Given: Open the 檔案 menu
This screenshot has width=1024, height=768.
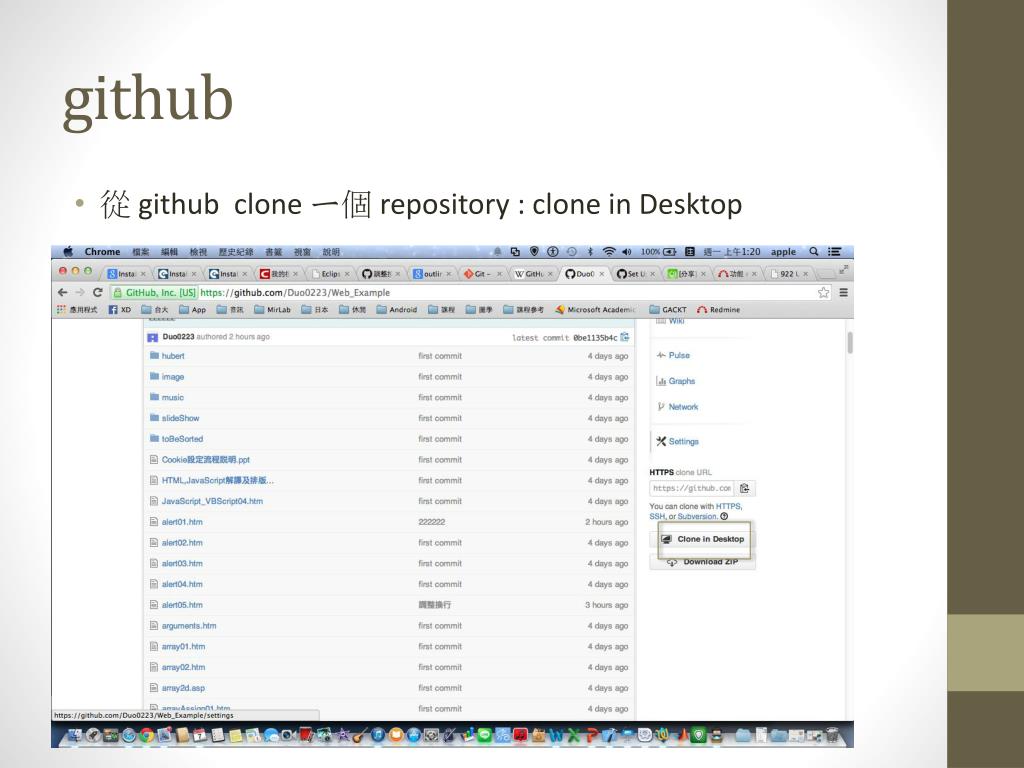Looking at the screenshot, I should click(x=141, y=251).
